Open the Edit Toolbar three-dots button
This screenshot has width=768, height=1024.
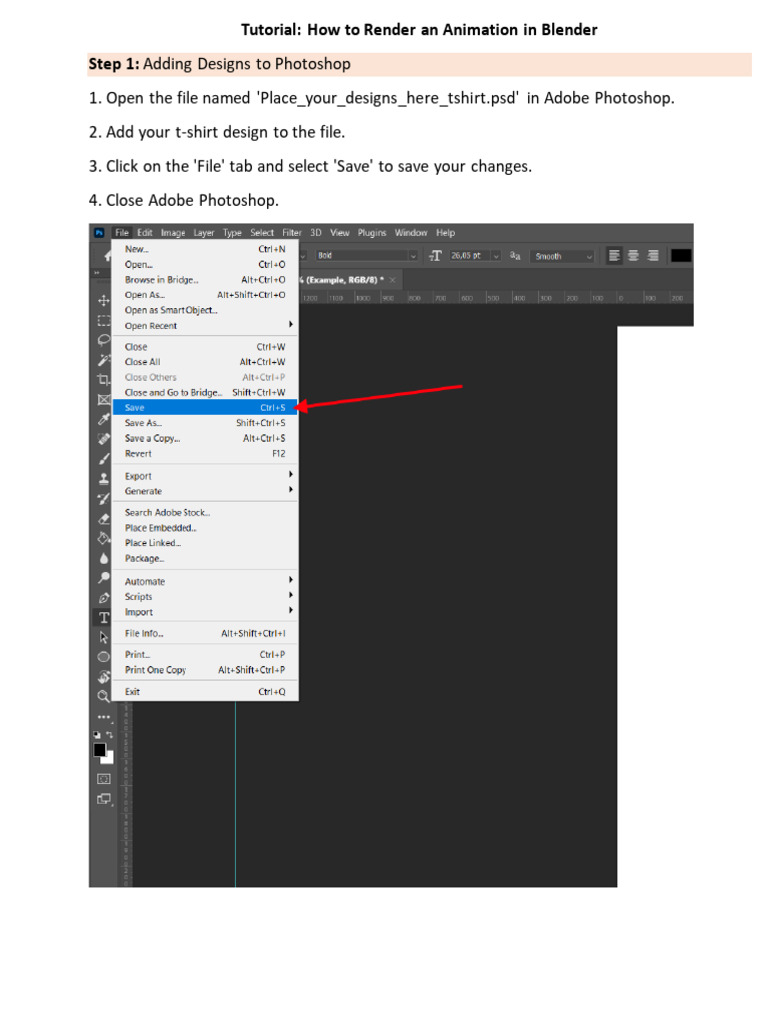pyautogui.click(x=103, y=716)
